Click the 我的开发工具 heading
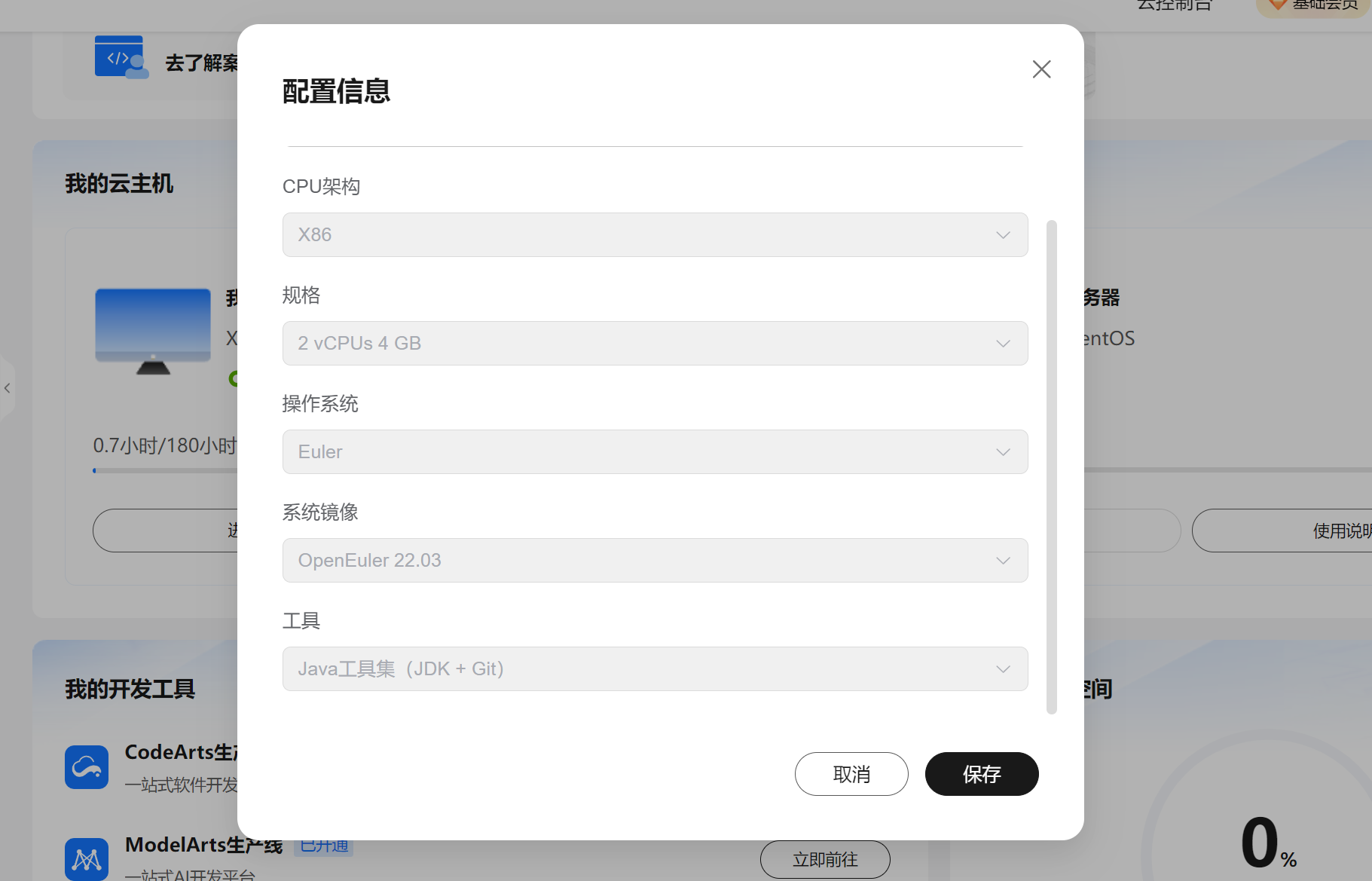The height and width of the screenshot is (881, 1372). pos(130,689)
